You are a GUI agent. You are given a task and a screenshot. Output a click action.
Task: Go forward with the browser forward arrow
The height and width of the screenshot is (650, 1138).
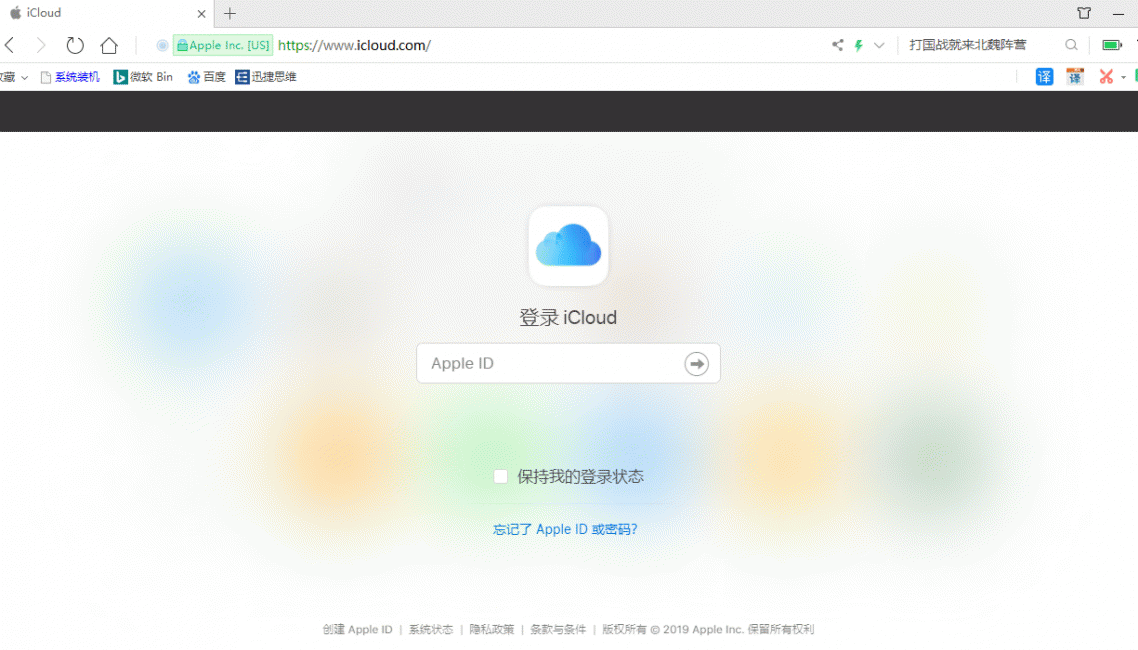tap(41, 45)
